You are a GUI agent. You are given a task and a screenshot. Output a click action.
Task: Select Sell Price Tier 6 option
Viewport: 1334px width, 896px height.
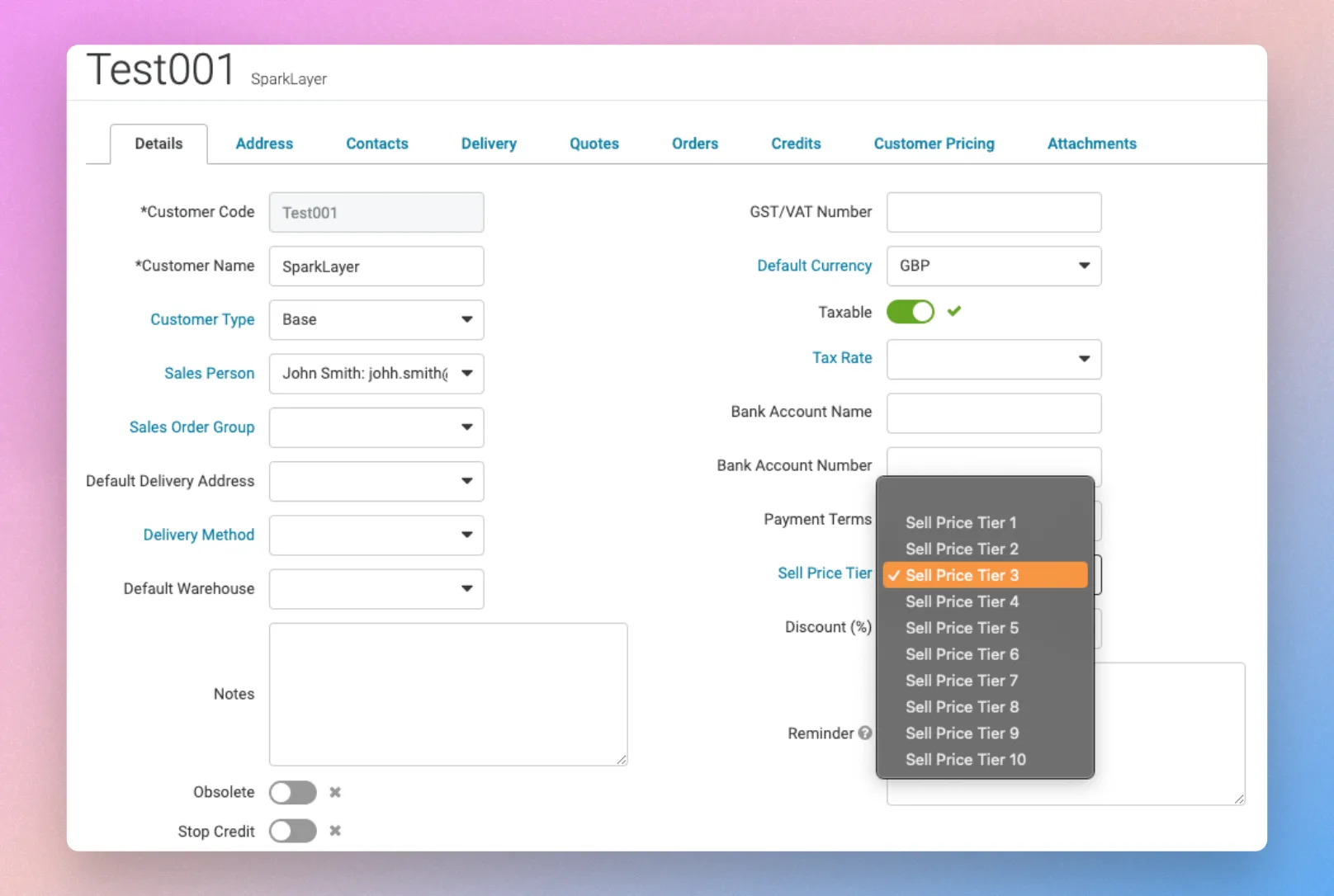pyautogui.click(x=986, y=654)
